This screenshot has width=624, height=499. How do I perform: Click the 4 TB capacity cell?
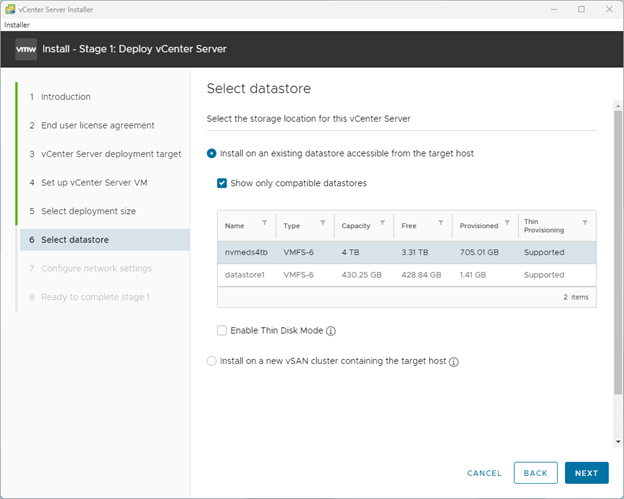pyautogui.click(x=350, y=252)
